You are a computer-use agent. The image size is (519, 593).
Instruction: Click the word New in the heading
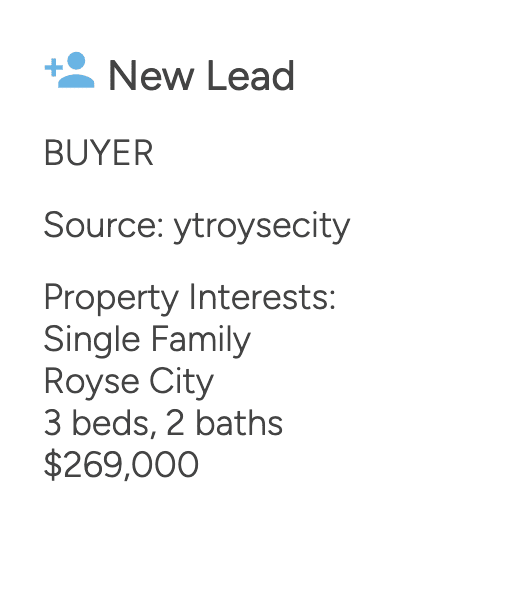click(x=152, y=76)
